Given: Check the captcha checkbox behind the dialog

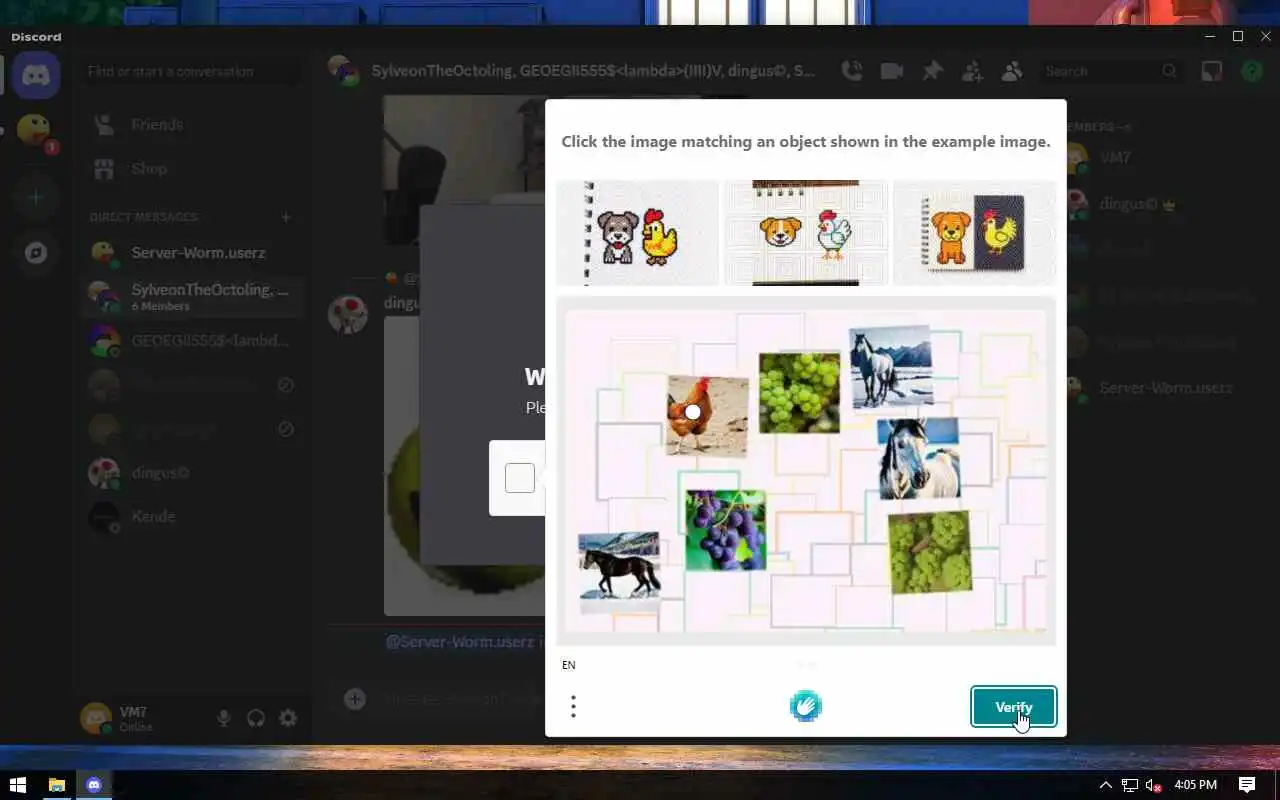Looking at the screenshot, I should (x=519, y=478).
